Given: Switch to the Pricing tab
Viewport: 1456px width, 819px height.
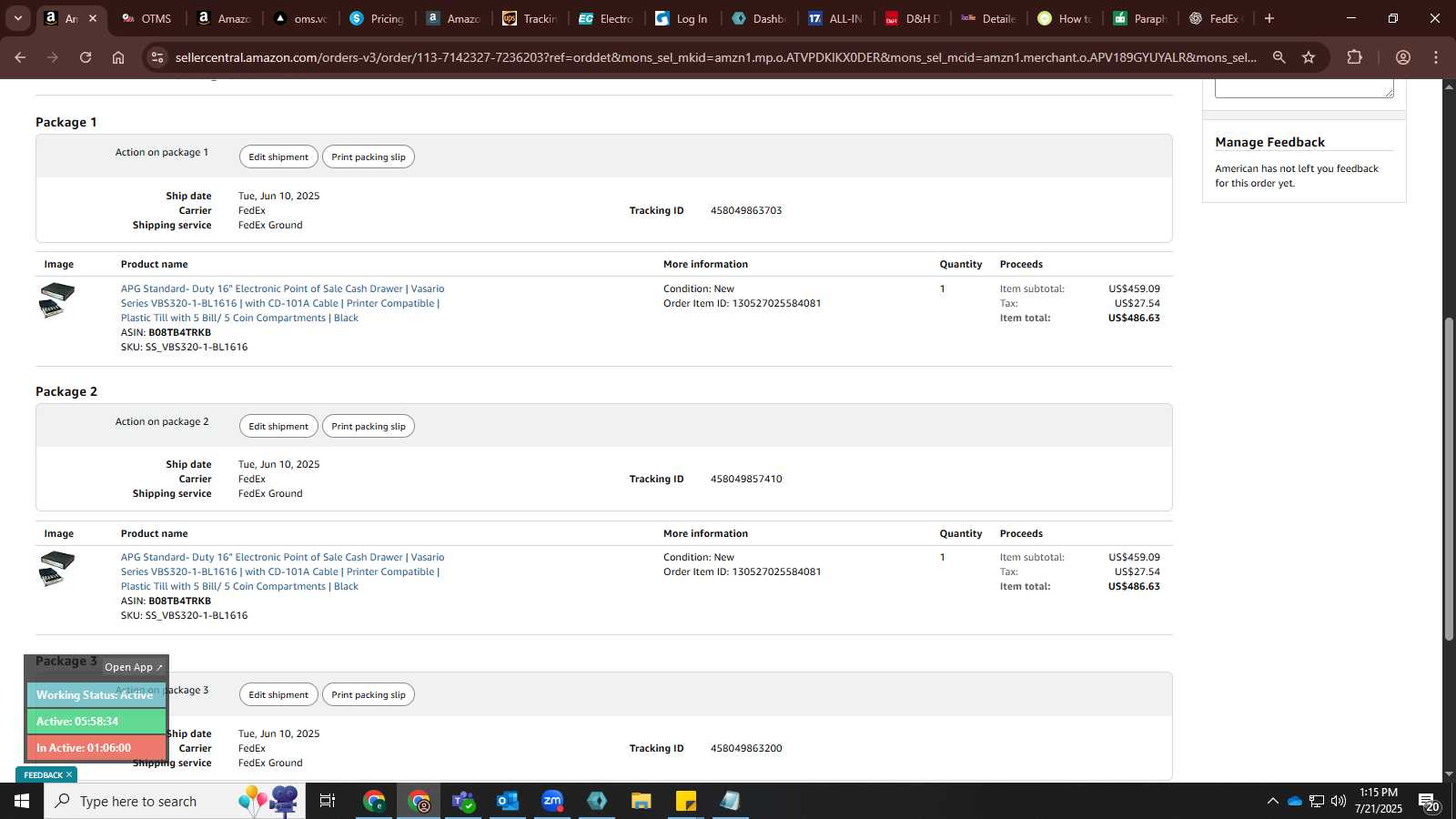Looking at the screenshot, I should click(x=377, y=18).
